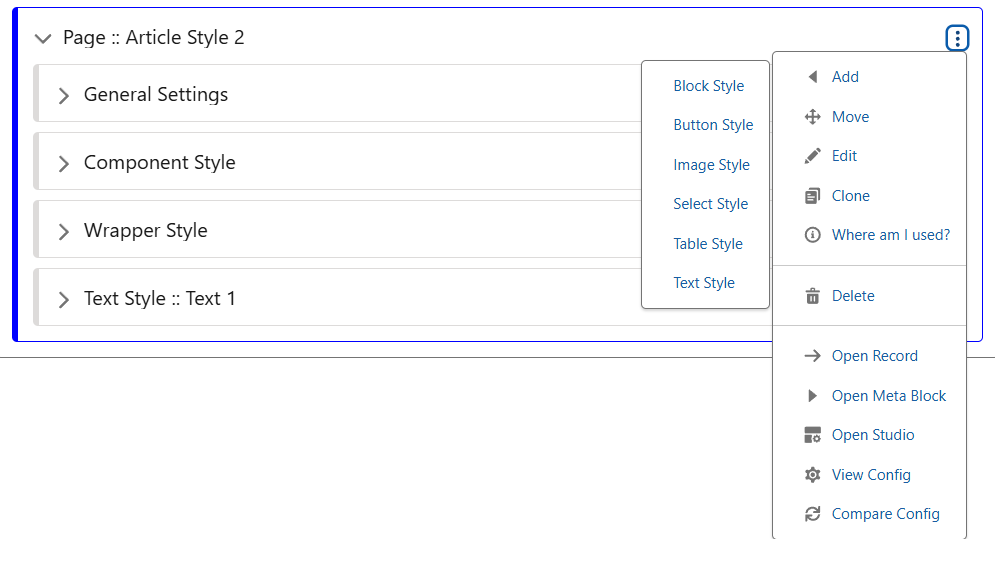Select Button Style in the submenu

pyautogui.click(x=713, y=125)
